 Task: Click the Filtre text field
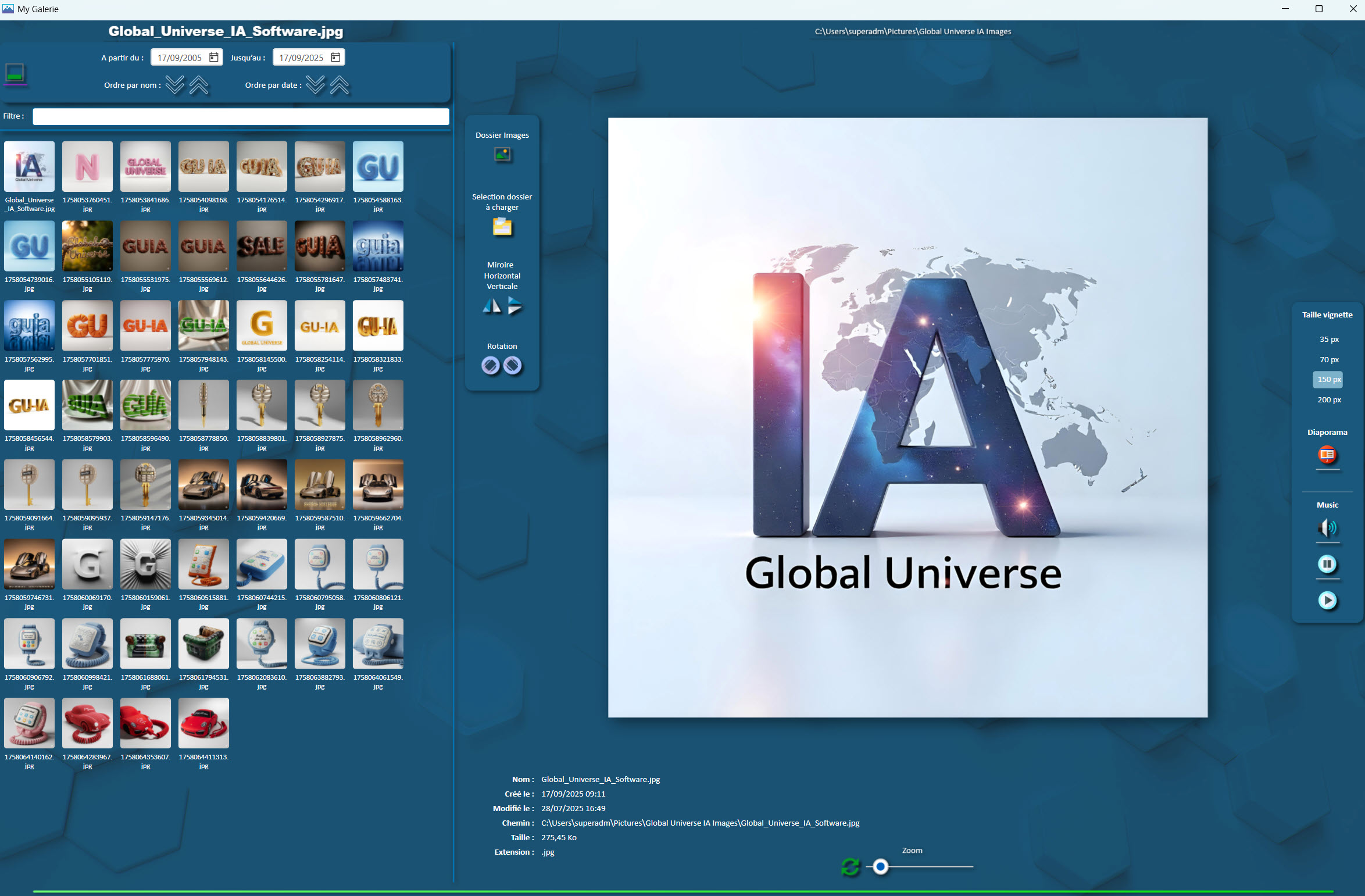click(x=241, y=116)
